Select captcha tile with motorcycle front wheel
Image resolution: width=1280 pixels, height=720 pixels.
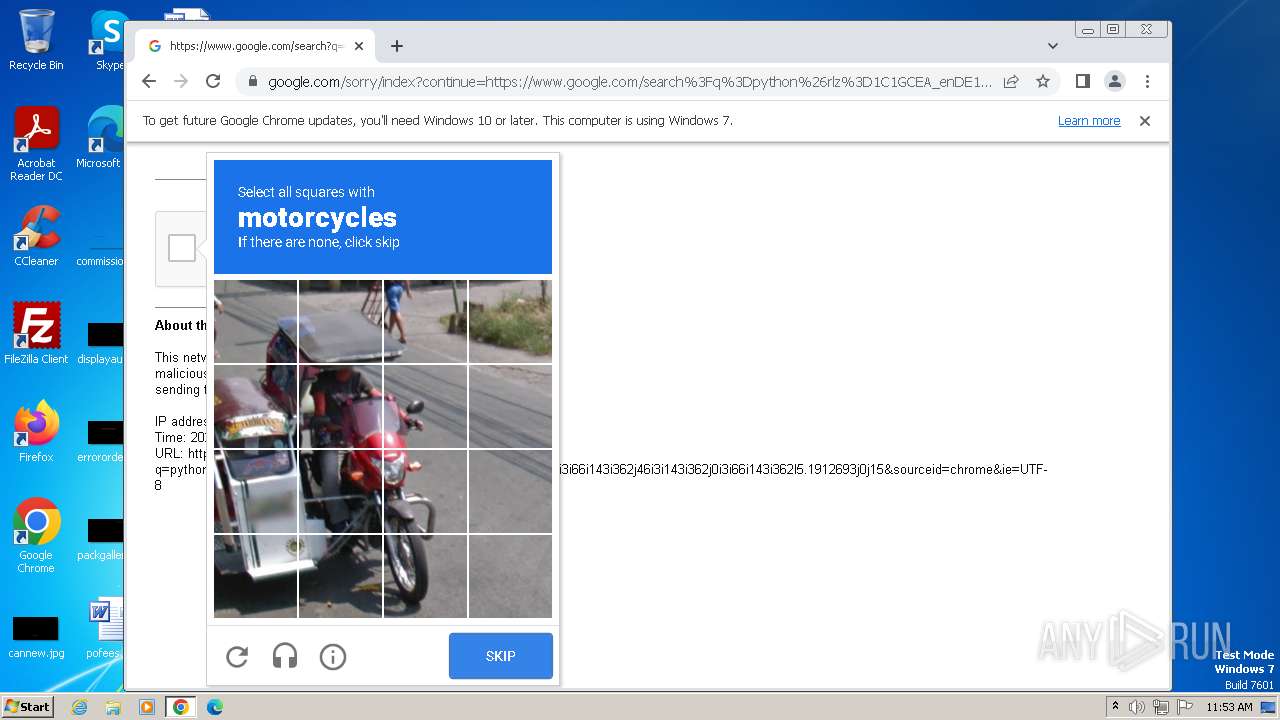[425, 576]
